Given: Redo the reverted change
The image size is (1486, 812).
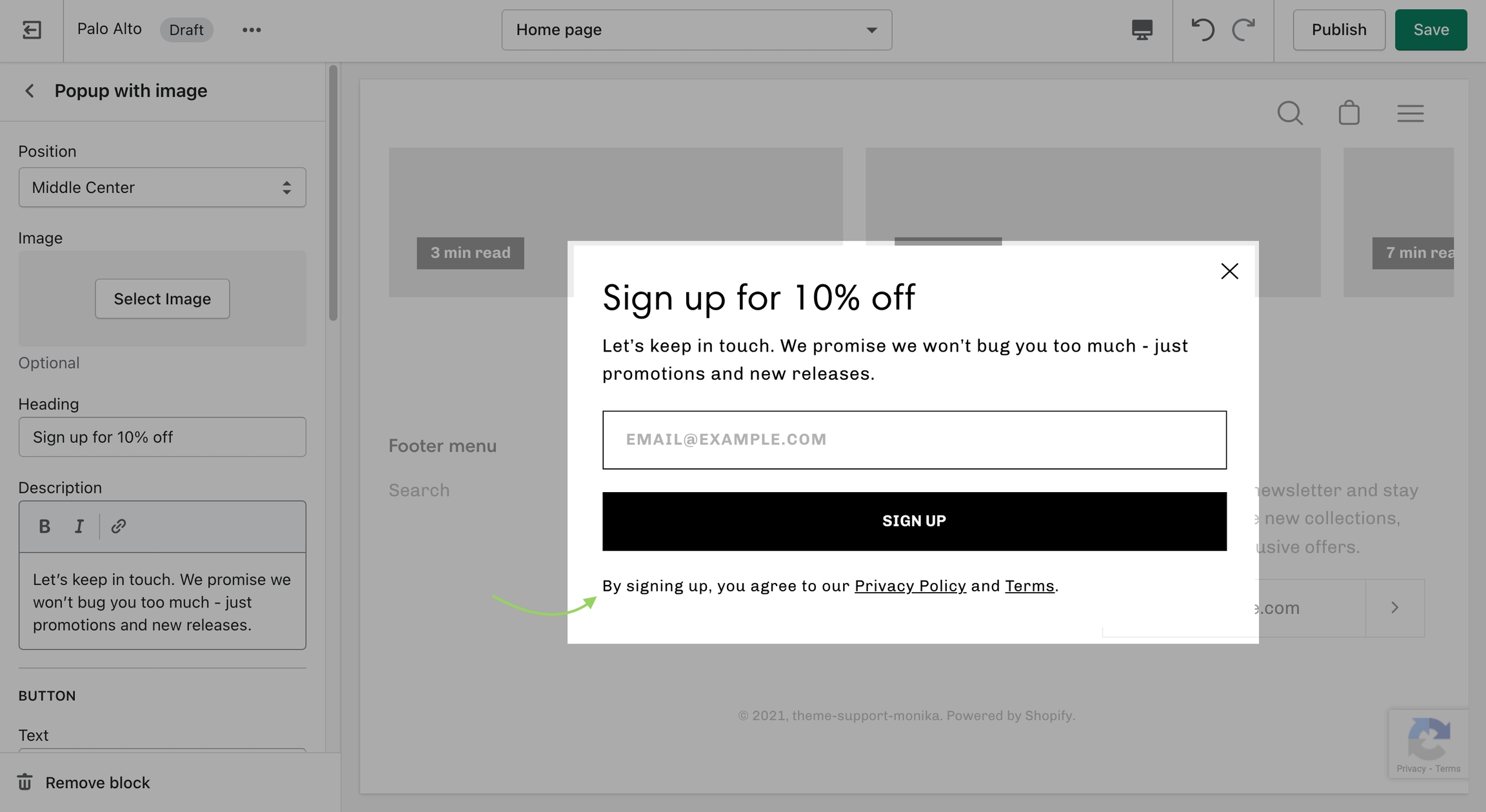Looking at the screenshot, I should (1243, 30).
